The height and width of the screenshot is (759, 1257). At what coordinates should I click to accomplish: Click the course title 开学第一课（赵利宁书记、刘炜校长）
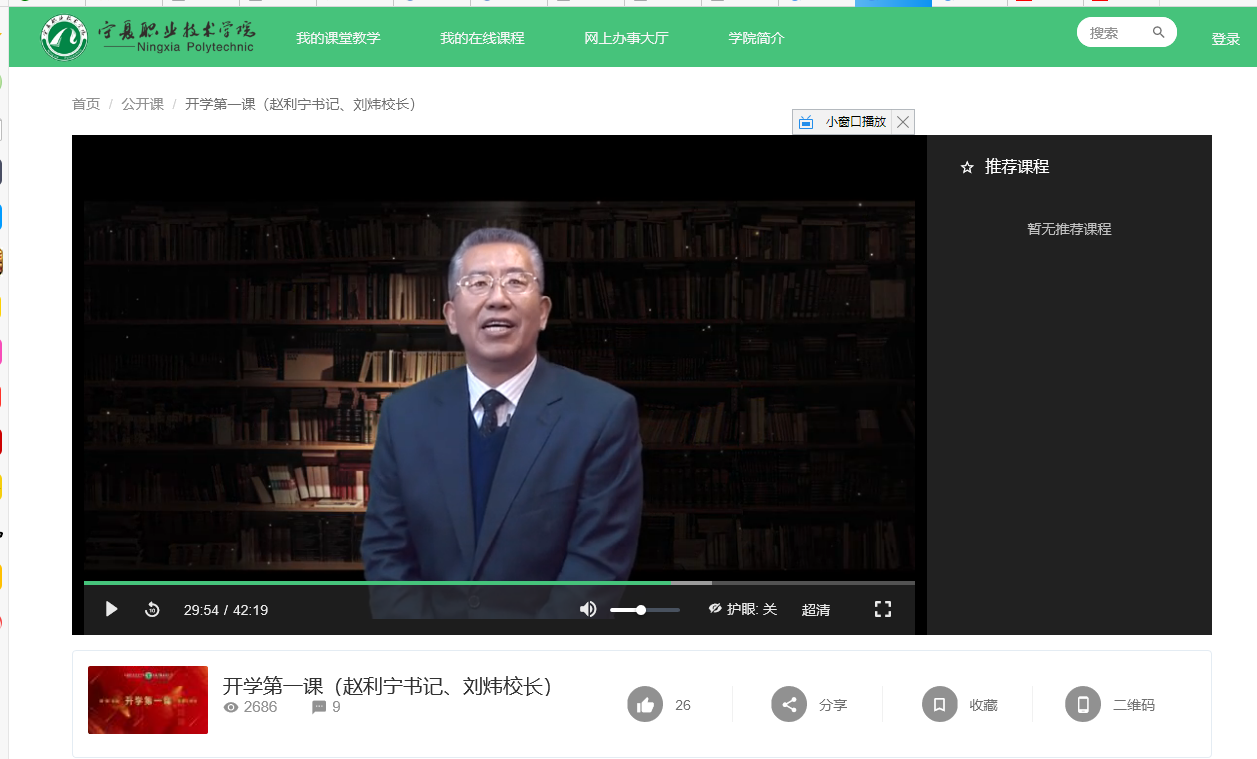387,686
